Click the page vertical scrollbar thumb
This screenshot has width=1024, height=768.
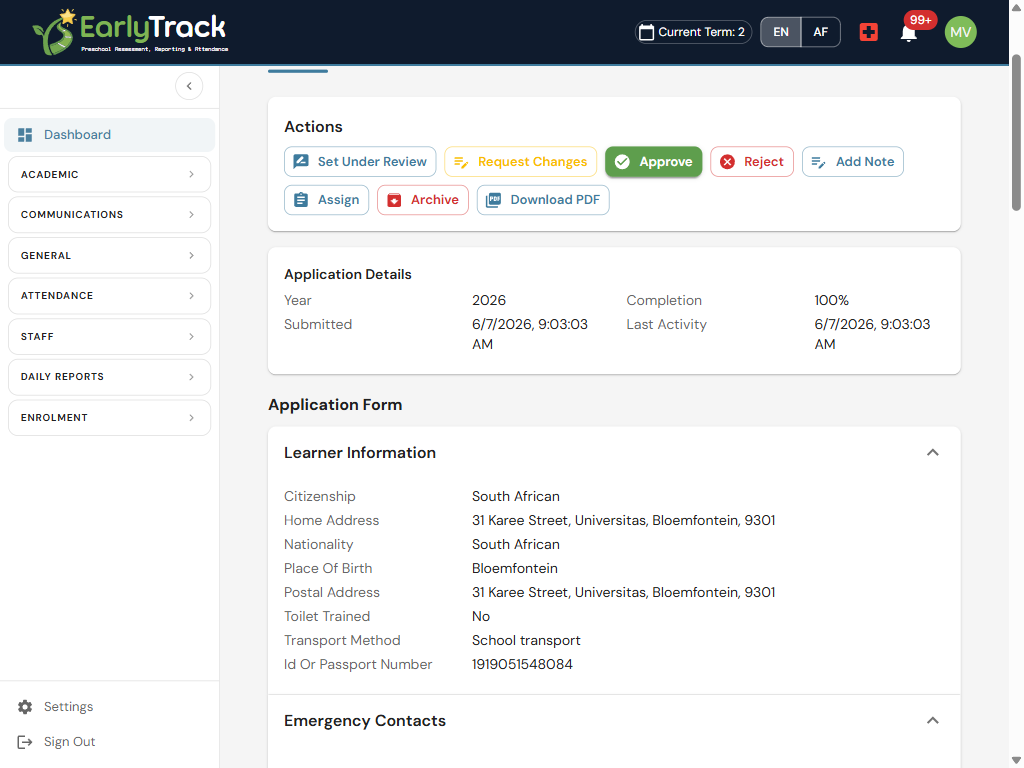coord(1016,133)
